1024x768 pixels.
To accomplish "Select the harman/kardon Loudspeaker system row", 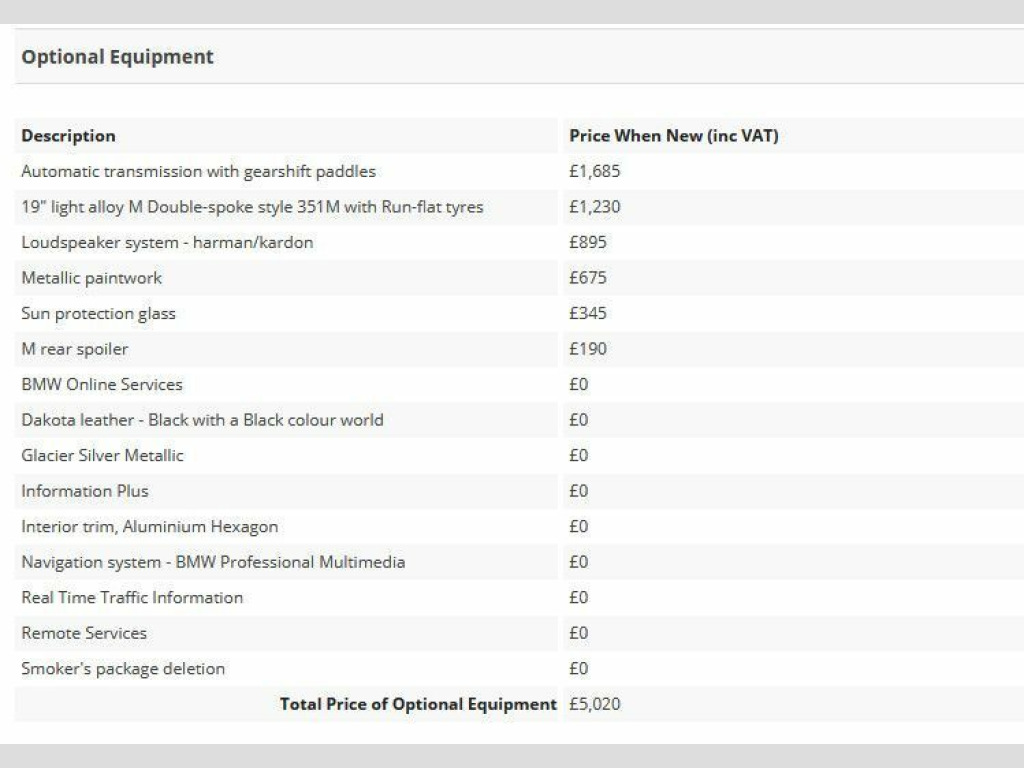I will tap(167, 242).
